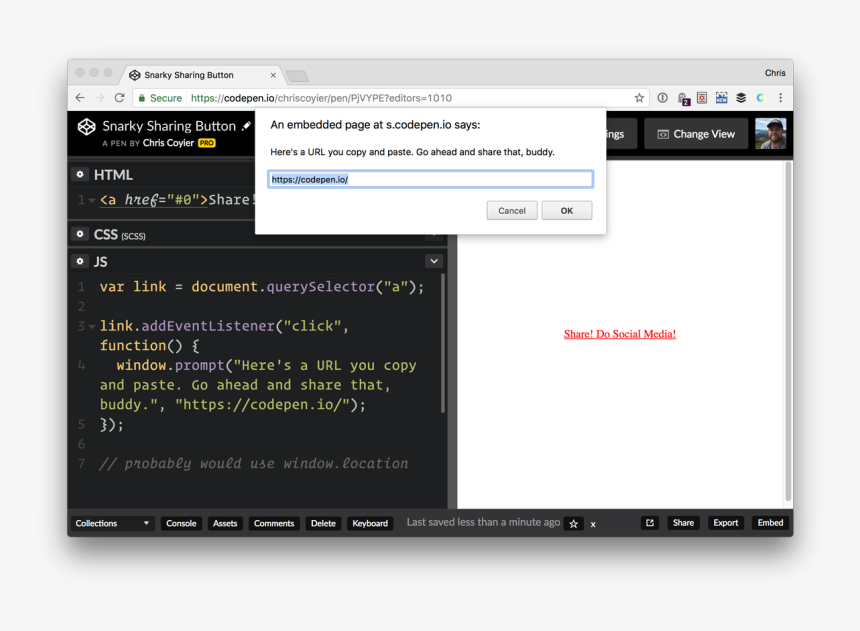Screen dimensions: 860x631
Task: Reload the page with the refresh icon
Action: 119,98
